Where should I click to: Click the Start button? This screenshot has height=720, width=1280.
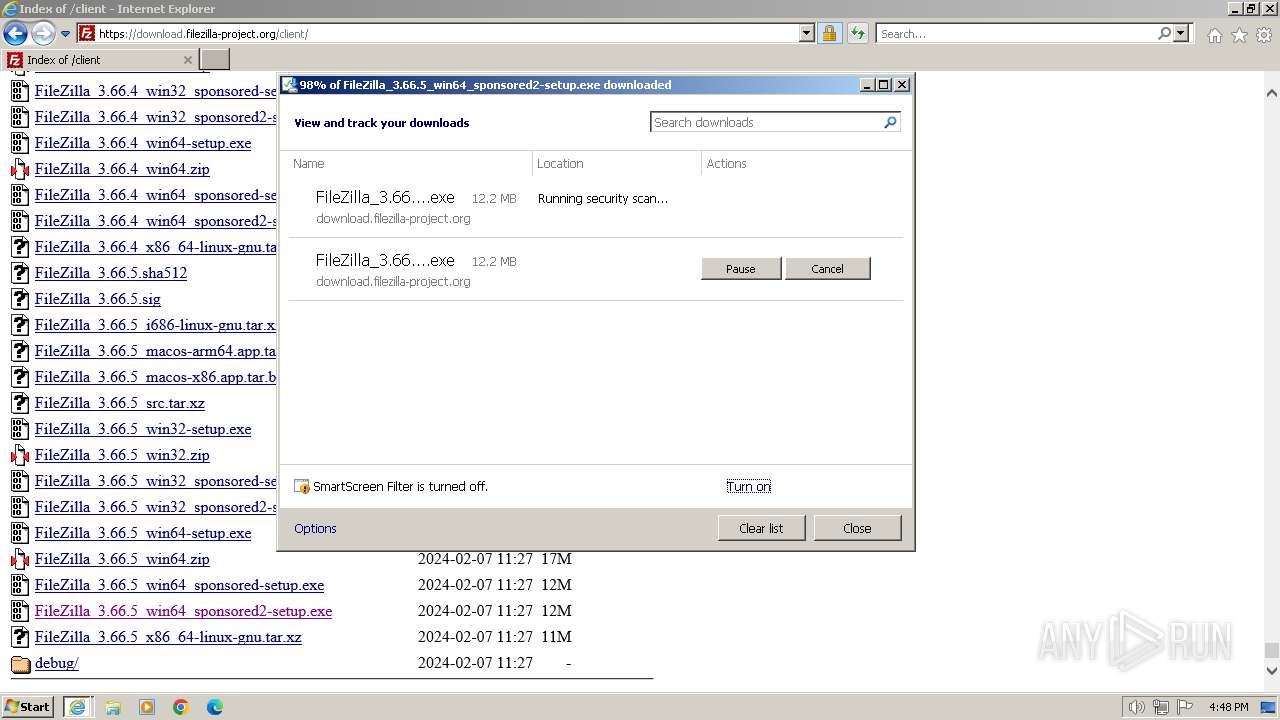point(28,706)
